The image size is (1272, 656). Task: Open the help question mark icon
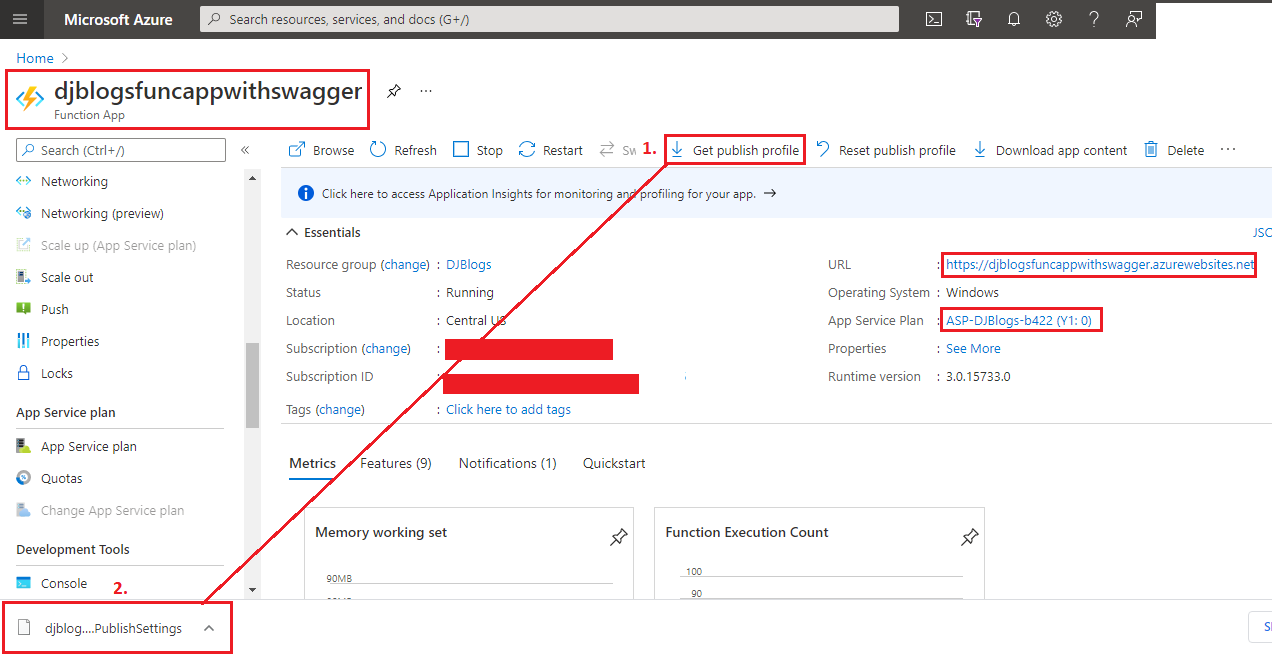point(1094,19)
